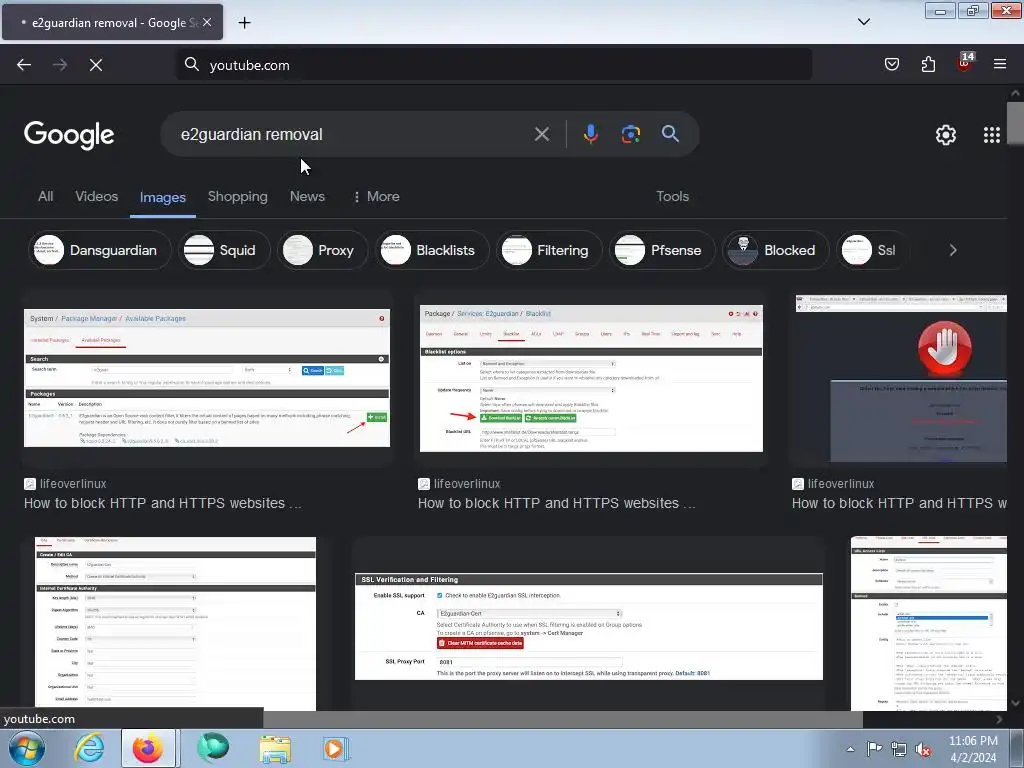
Task: Click muted volume tray icon
Action: 923,749
